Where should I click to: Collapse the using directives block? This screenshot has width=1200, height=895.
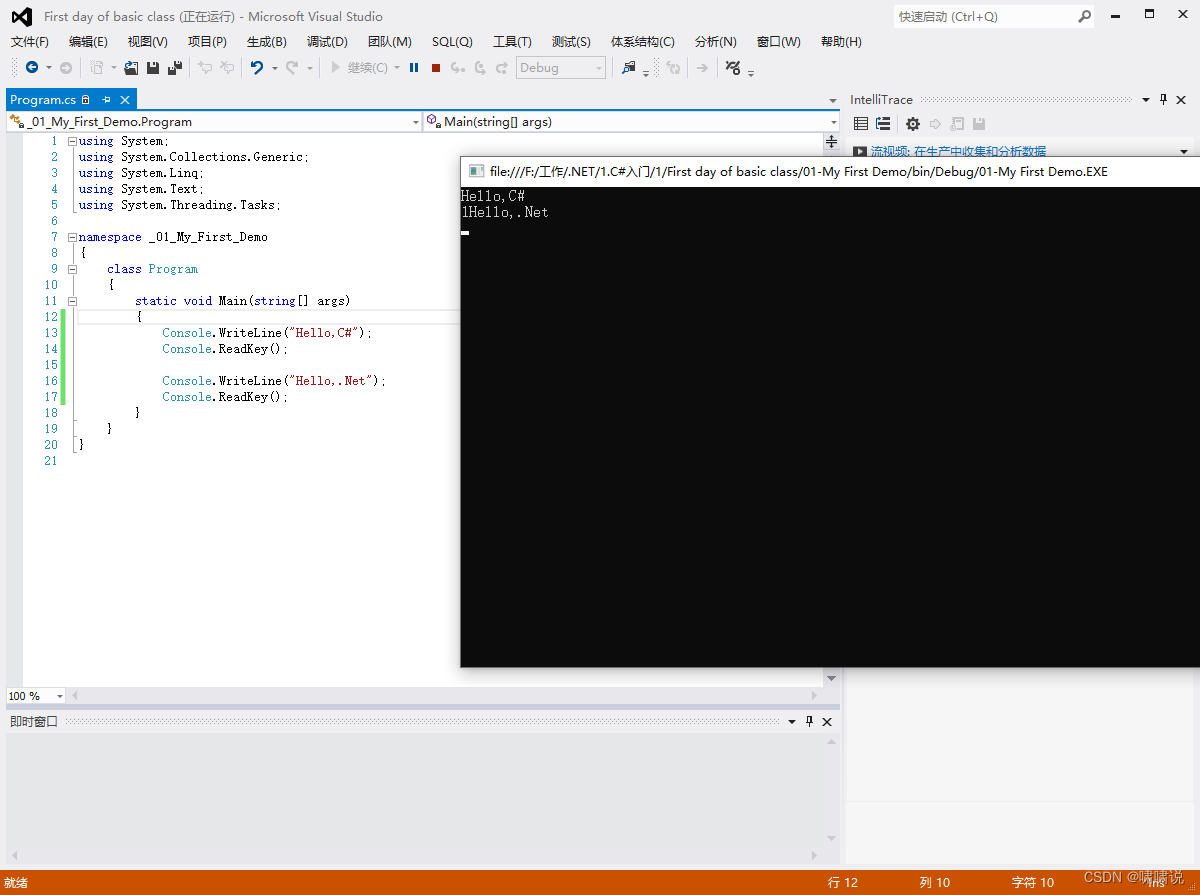(x=72, y=141)
